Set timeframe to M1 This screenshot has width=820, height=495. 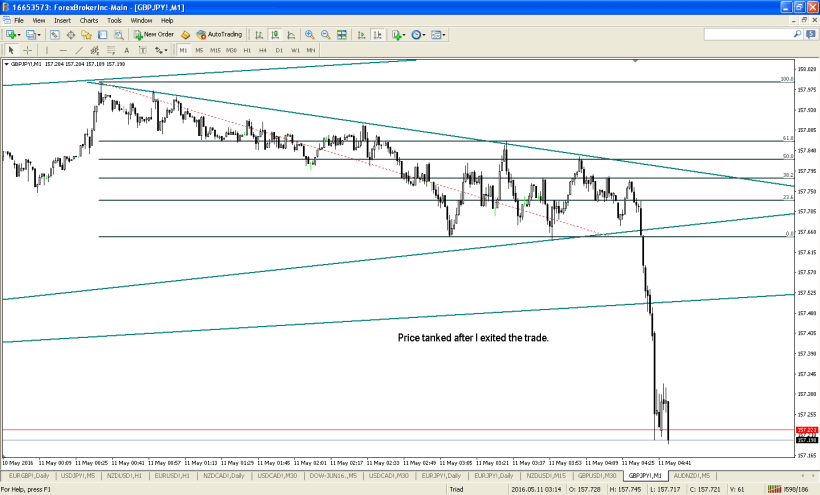coord(183,50)
